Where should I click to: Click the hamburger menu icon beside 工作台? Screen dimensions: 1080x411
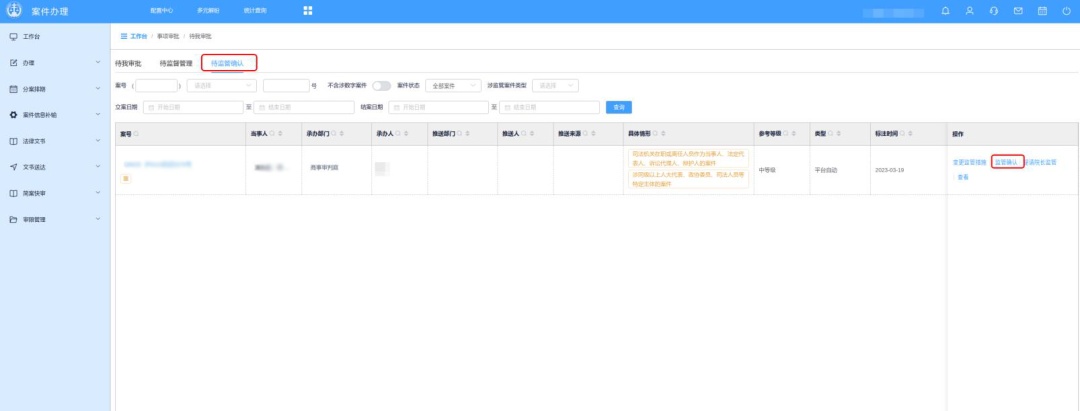[x=124, y=35]
